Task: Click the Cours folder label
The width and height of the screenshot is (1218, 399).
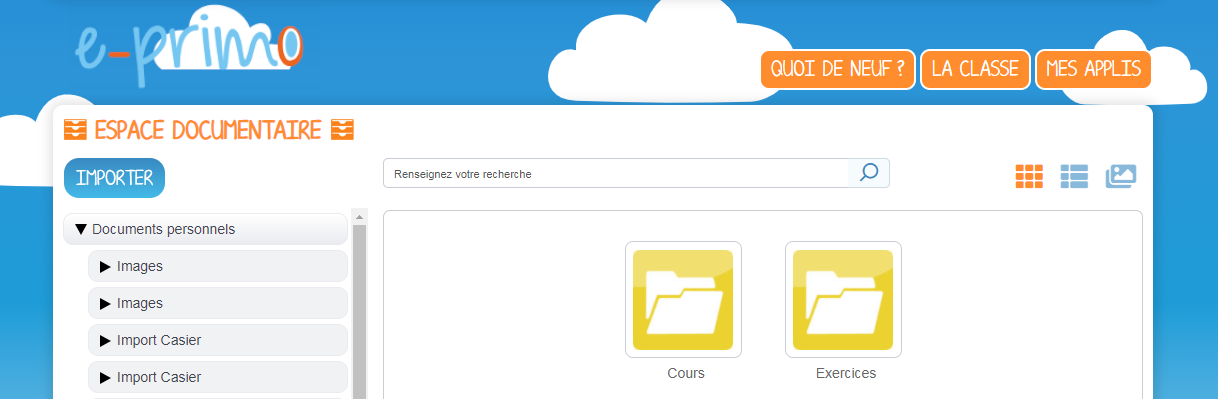Action: (x=686, y=373)
